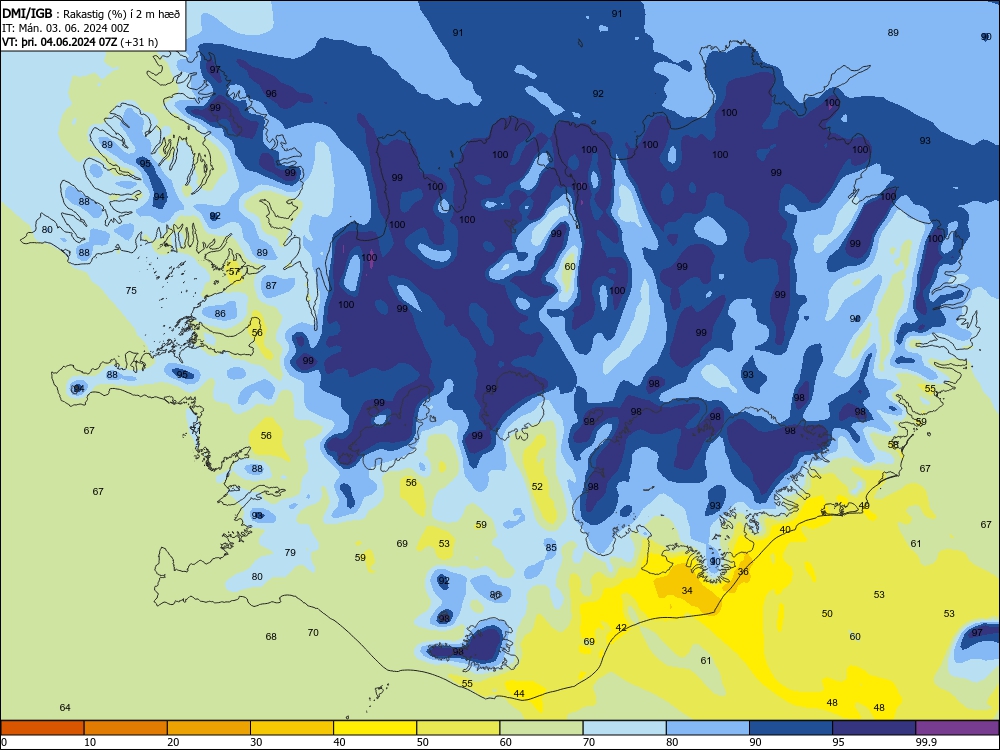Click the humidity value '79' on the map
The width and height of the screenshot is (1000, 750).
click(290, 552)
